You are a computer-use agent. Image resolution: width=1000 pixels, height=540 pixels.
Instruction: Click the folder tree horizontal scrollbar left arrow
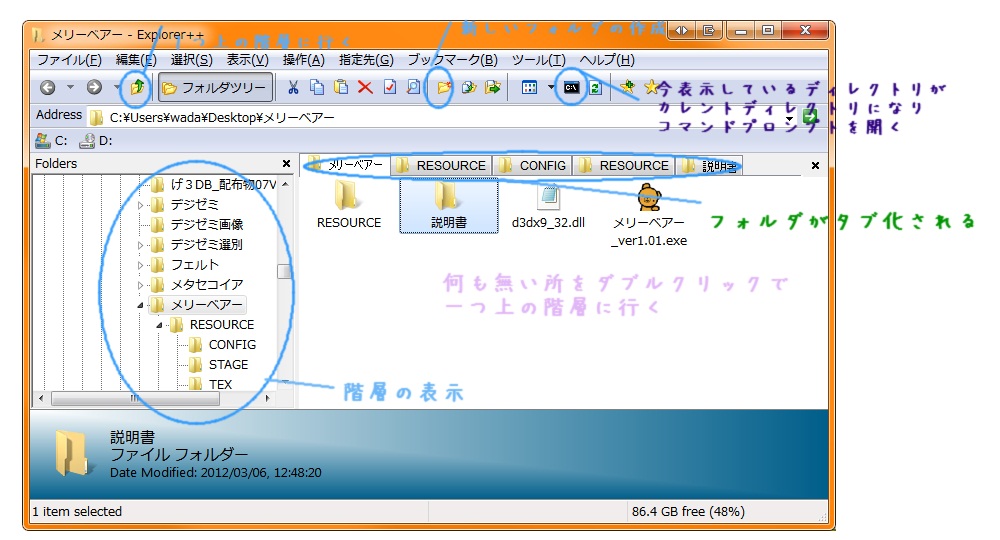coord(41,398)
